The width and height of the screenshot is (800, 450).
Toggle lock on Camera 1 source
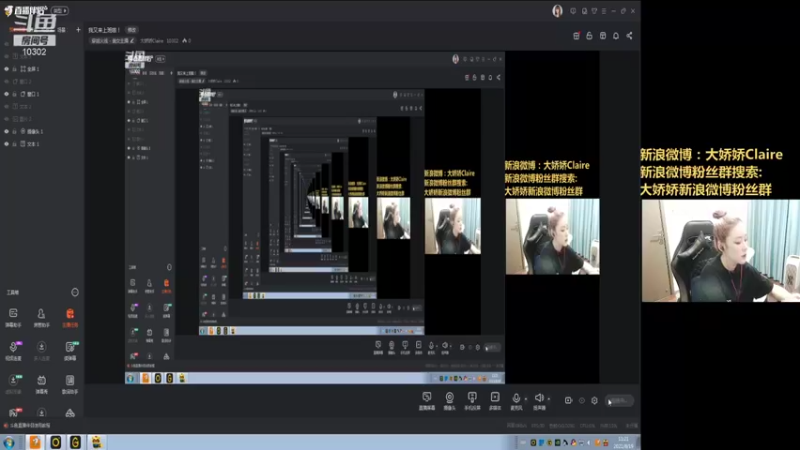click(15, 132)
